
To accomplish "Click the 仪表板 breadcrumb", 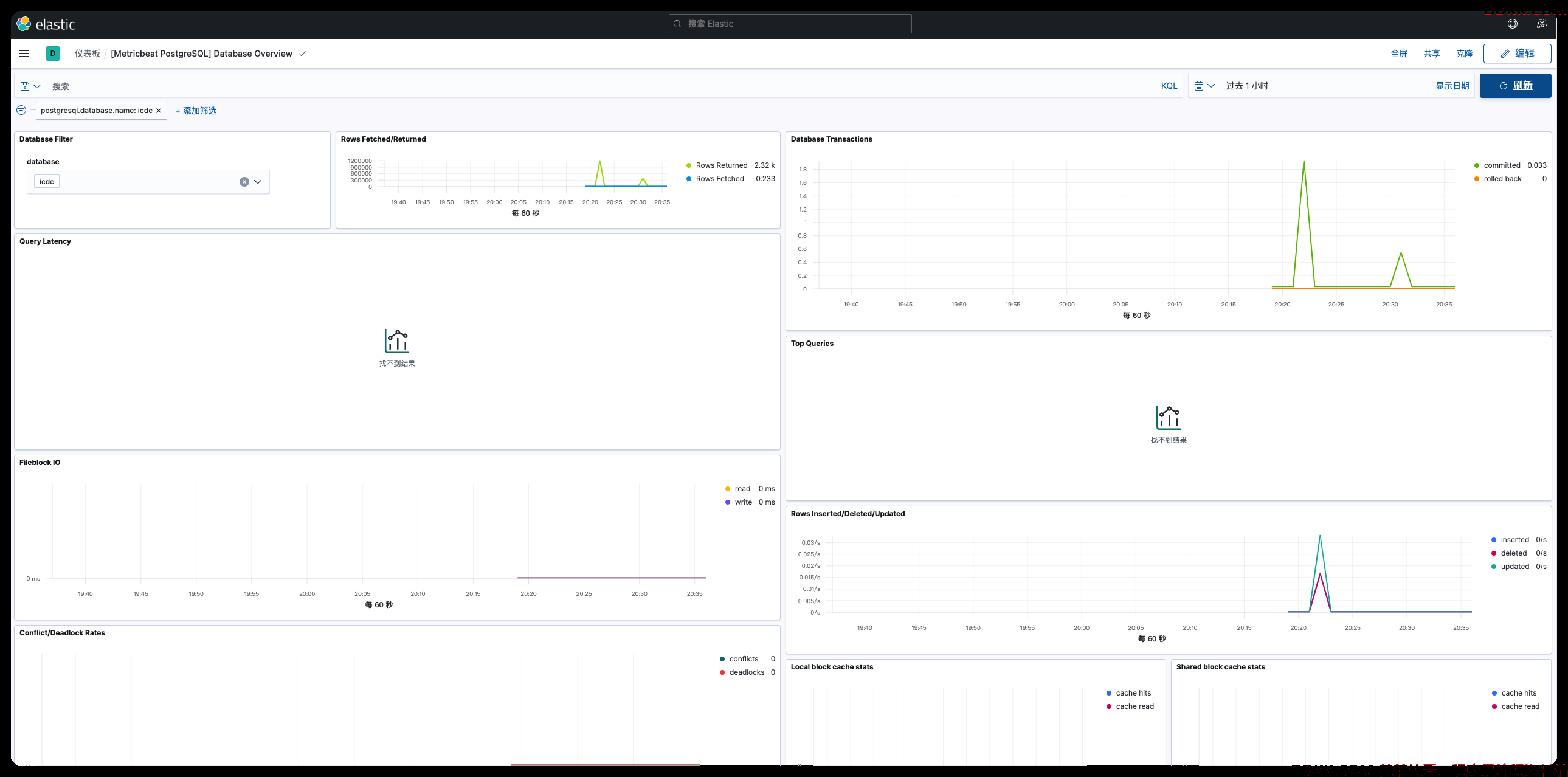I will [88, 54].
